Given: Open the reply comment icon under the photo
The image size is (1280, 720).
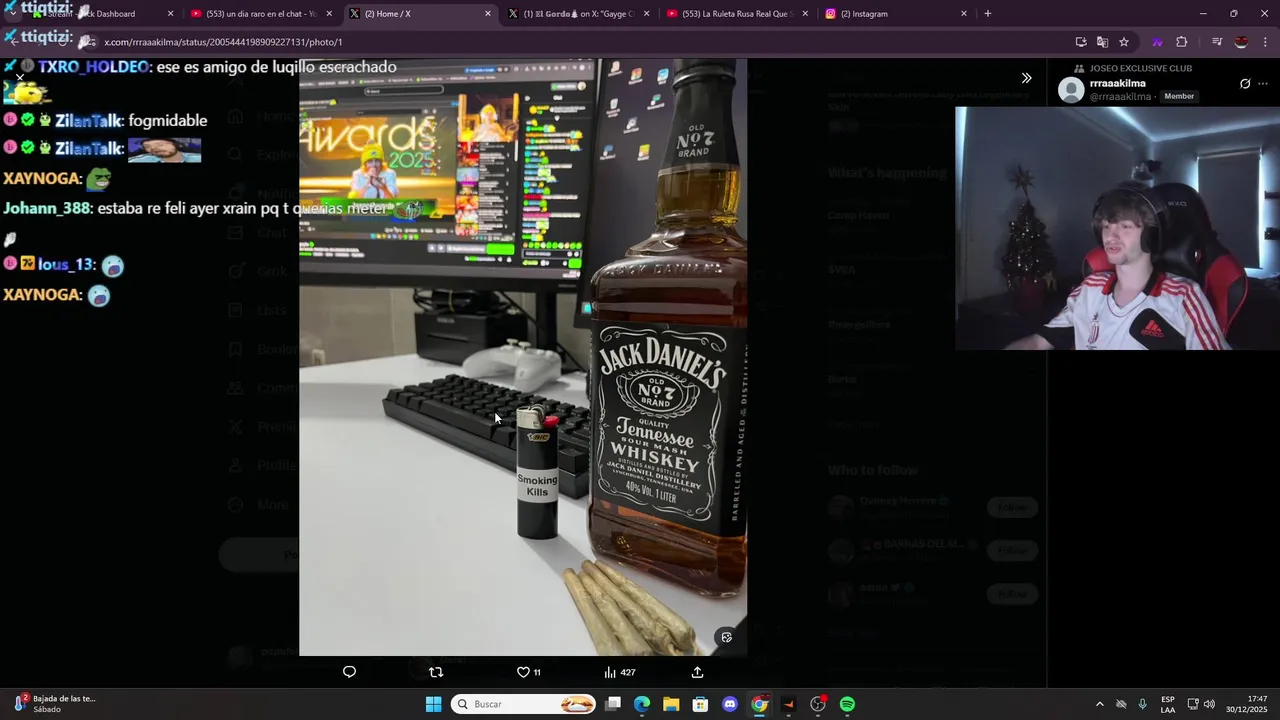Looking at the screenshot, I should coord(349,672).
